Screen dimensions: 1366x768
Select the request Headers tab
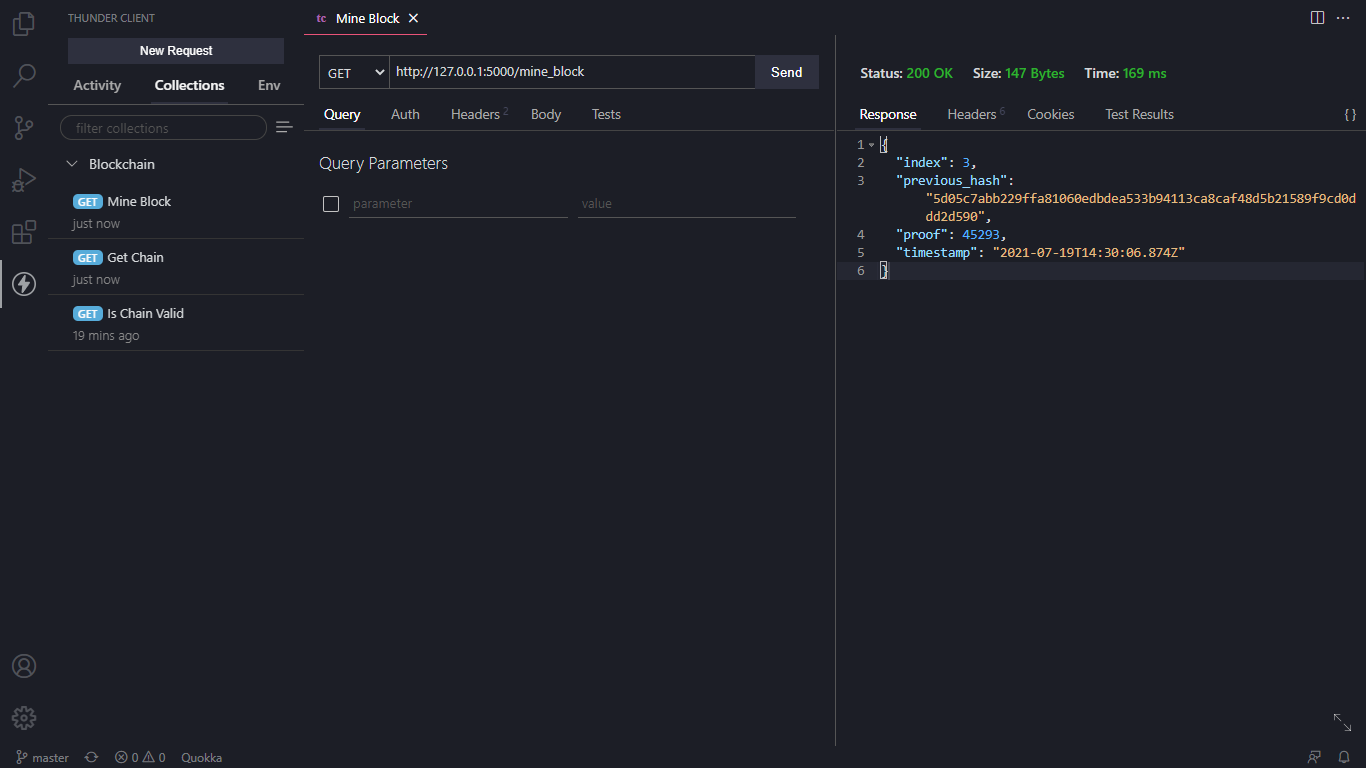(x=478, y=114)
